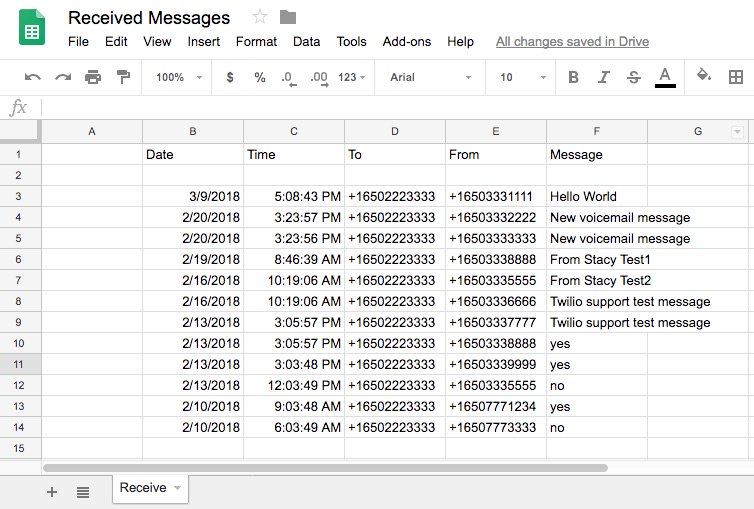Click the horizontal scrollbar
Viewport: 754px width, 509px height.
click(x=325, y=468)
